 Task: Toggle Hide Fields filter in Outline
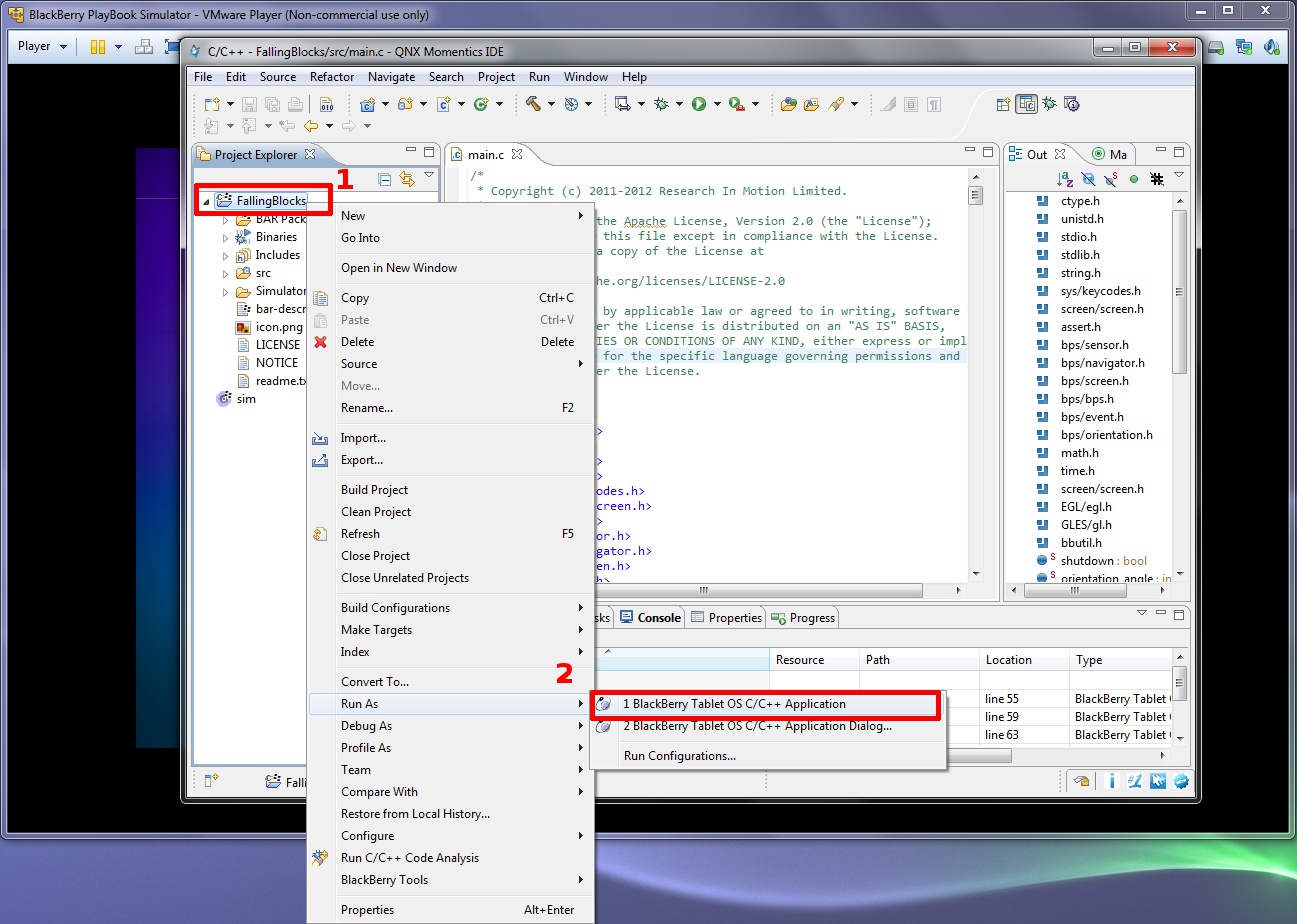pos(1087,179)
